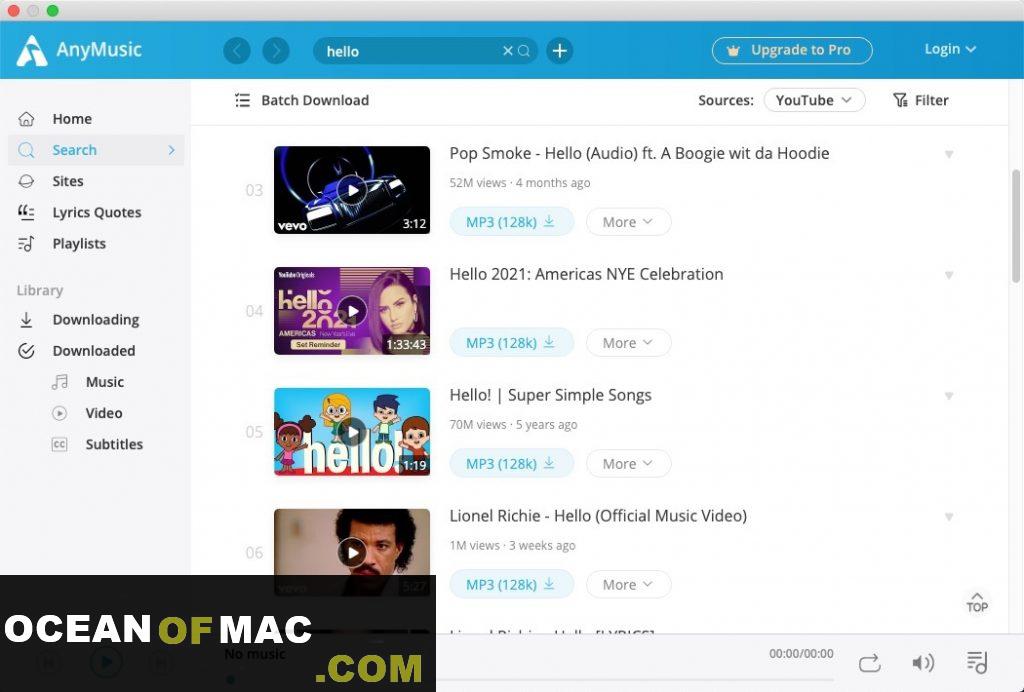Toggle the repeat mode icon in player
Image resolution: width=1024 pixels, height=692 pixels.
[x=869, y=663]
